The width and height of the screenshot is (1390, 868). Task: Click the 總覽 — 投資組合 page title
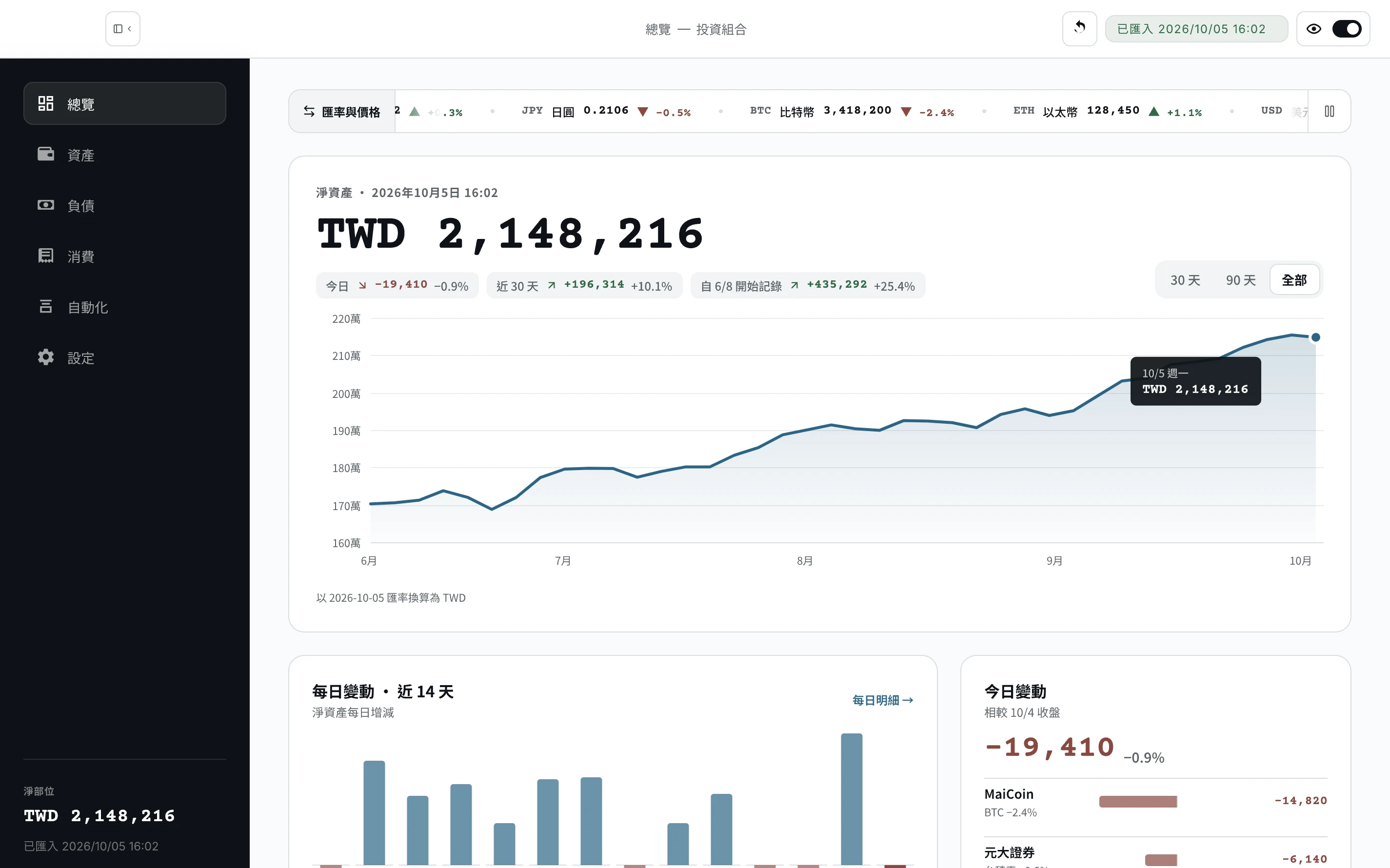[696, 29]
